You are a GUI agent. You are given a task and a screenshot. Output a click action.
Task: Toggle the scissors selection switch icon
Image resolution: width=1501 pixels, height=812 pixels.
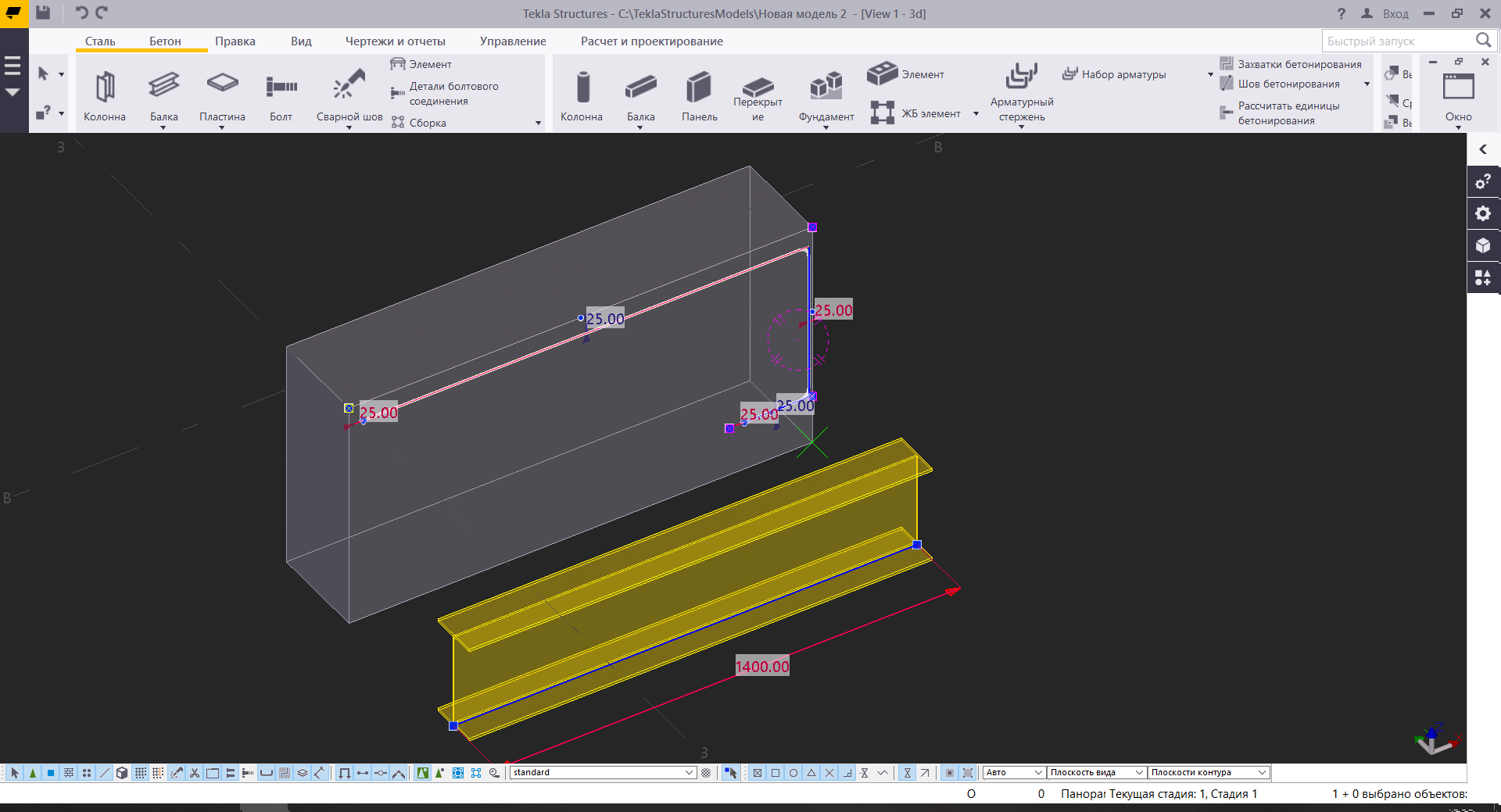point(195,773)
